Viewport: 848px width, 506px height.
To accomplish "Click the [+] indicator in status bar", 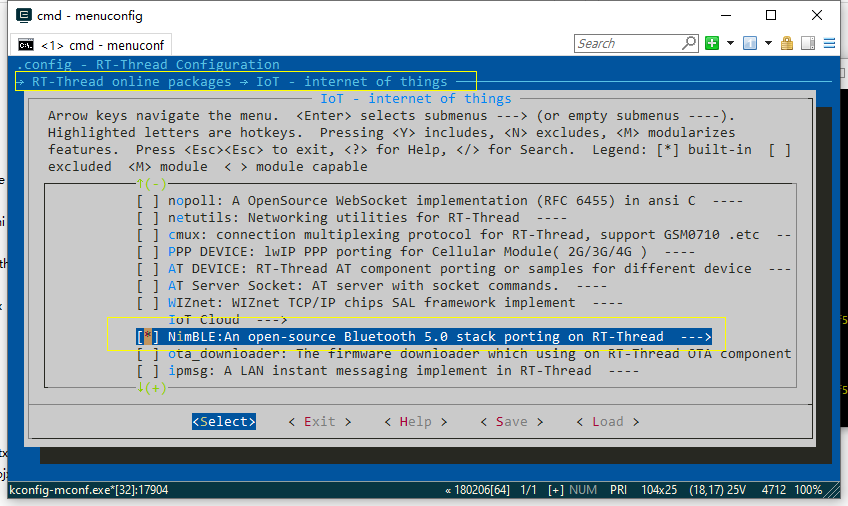I will tap(556, 490).
